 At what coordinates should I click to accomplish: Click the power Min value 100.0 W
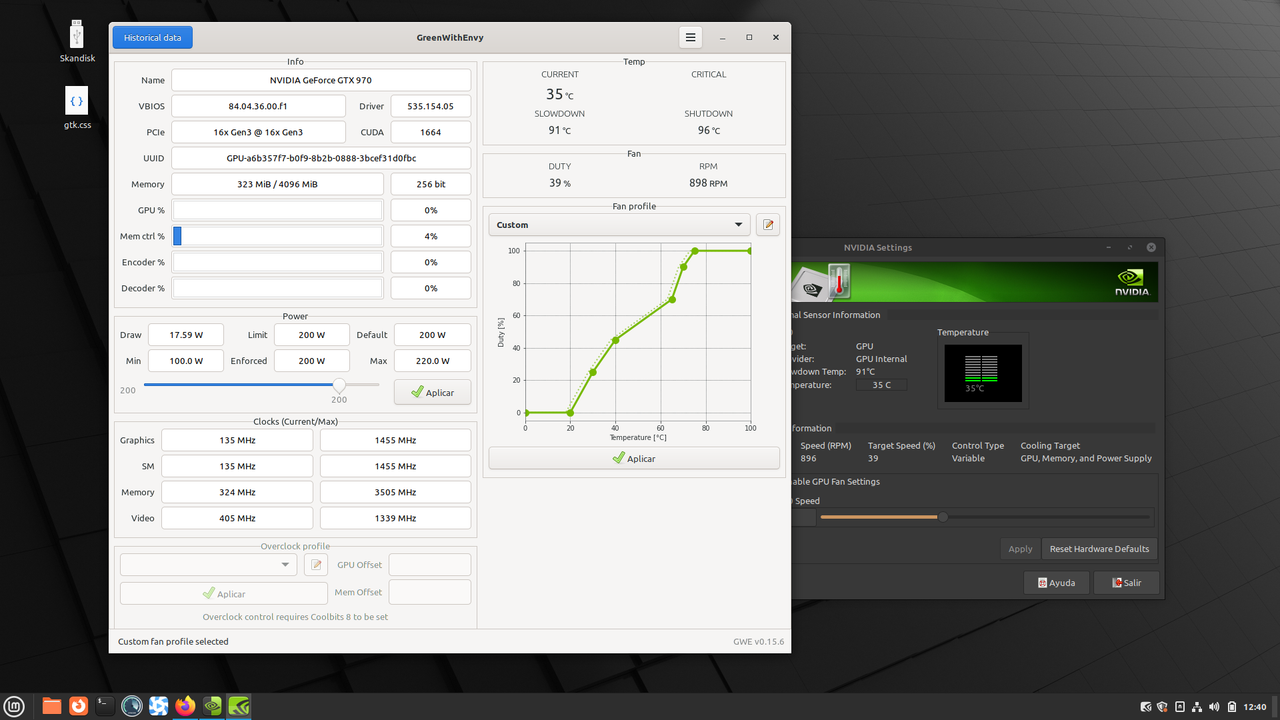(x=186, y=361)
